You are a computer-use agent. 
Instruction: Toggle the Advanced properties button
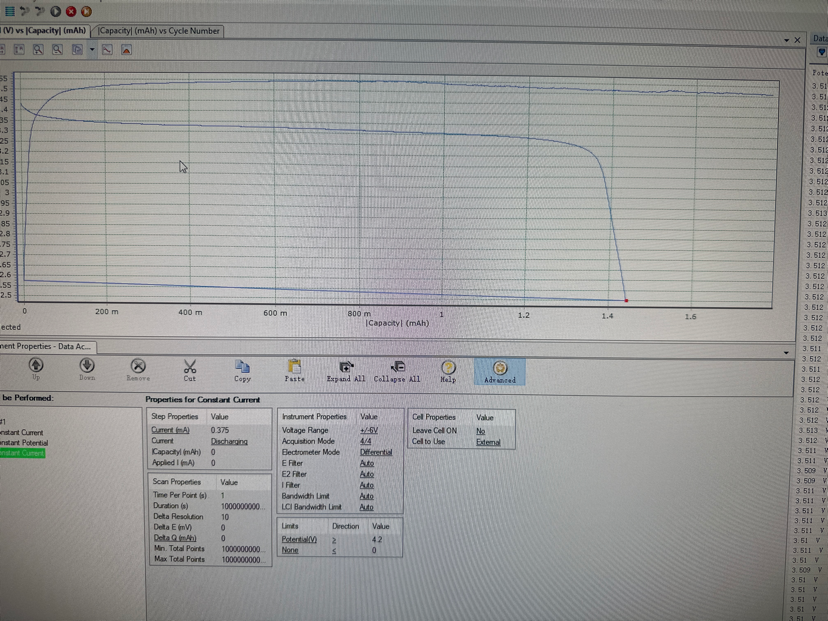tap(500, 371)
